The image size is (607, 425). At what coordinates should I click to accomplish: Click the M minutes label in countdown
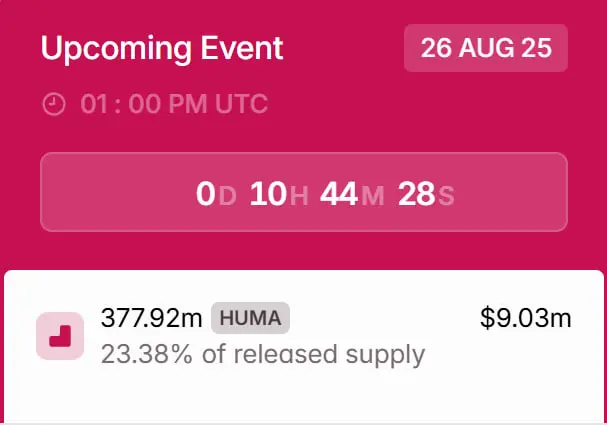(373, 196)
